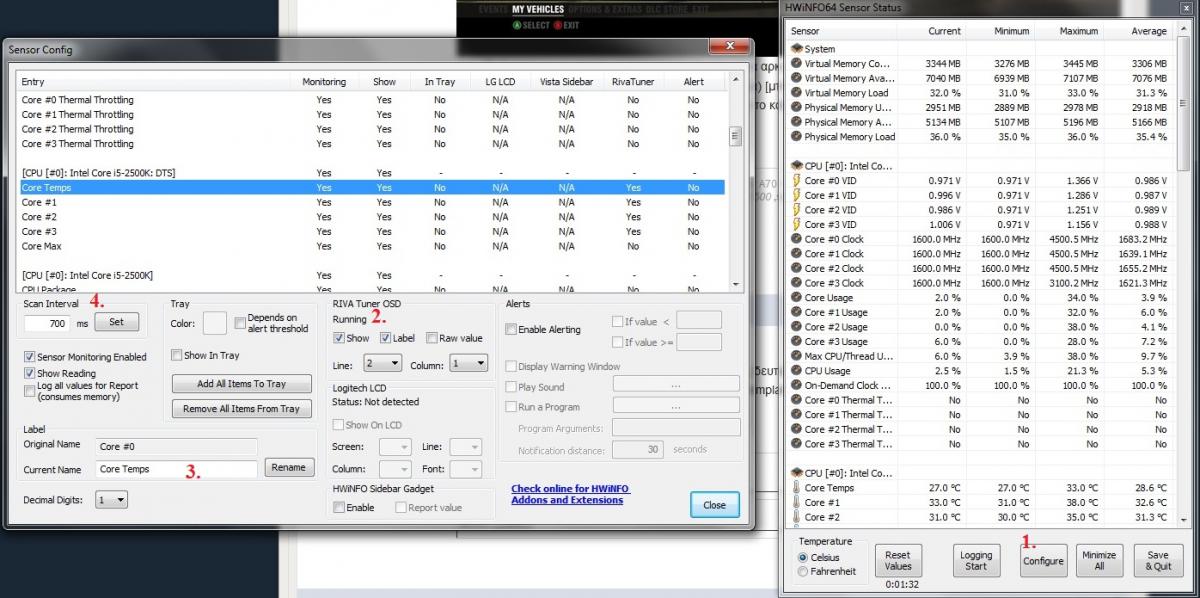The width and height of the screenshot is (1200, 598).
Task: Click the clock icon beside Core #0 Clock
Action: click(796, 239)
